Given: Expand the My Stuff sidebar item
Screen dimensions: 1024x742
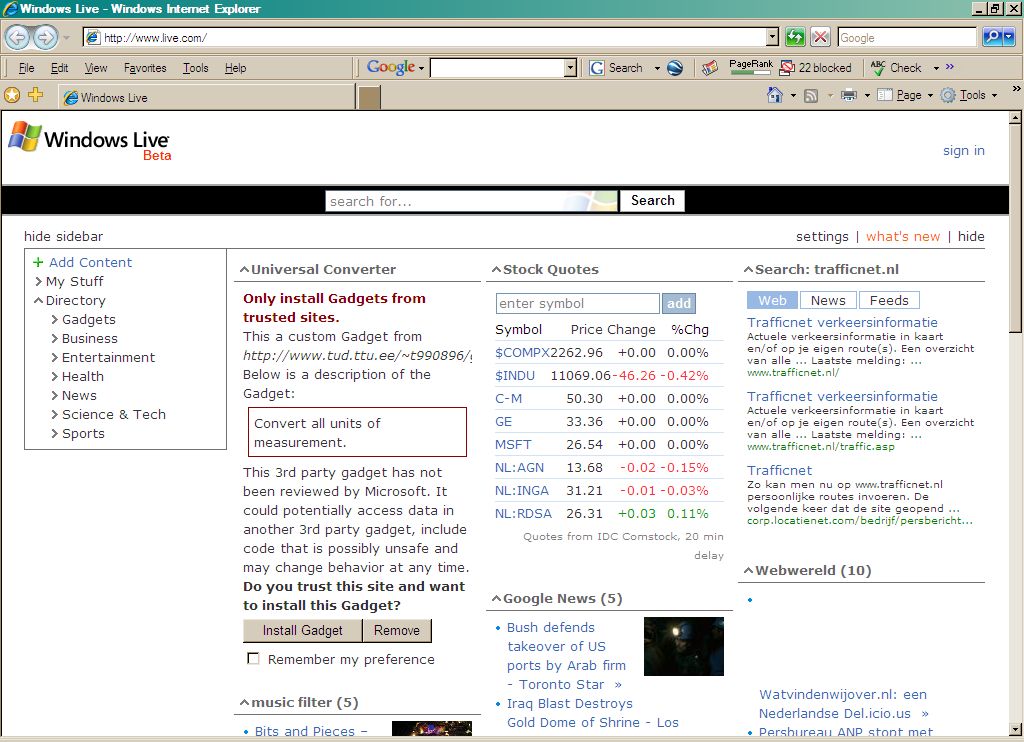Looking at the screenshot, I should tap(39, 282).
